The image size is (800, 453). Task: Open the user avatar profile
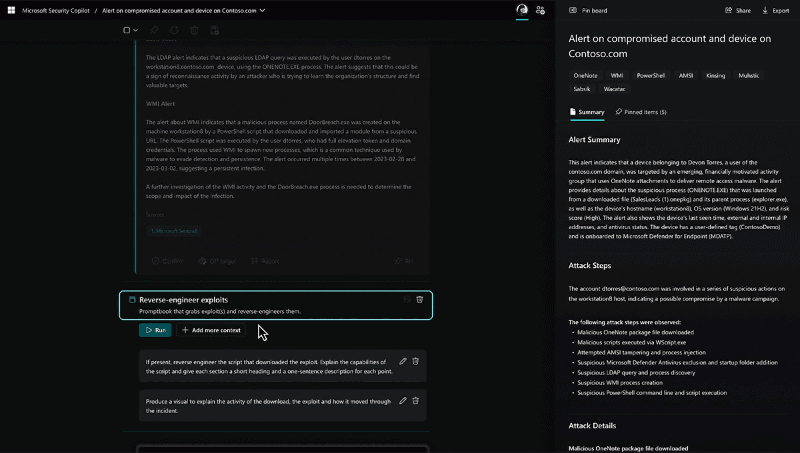click(x=521, y=10)
